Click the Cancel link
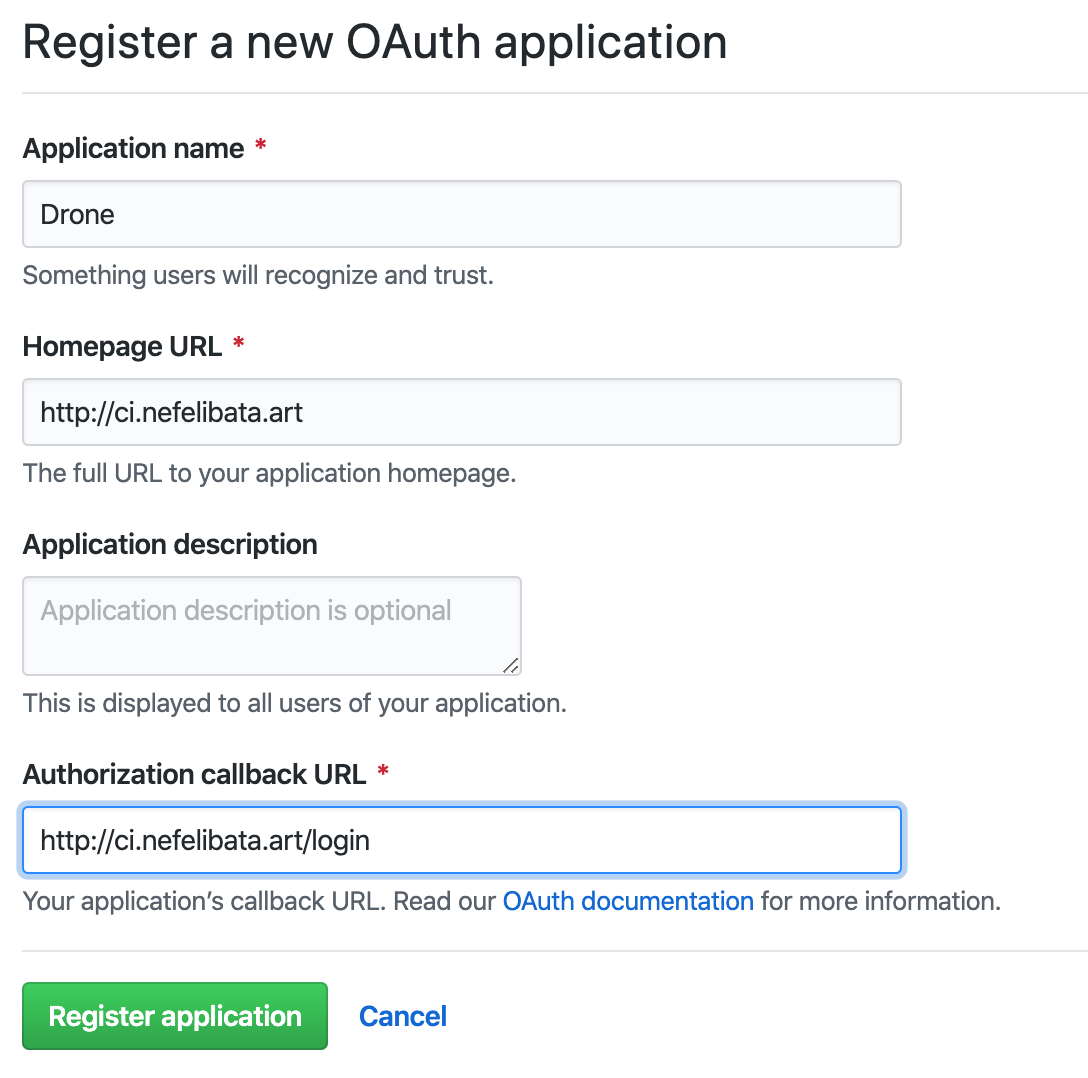This screenshot has width=1088, height=1078. tap(403, 1016)
